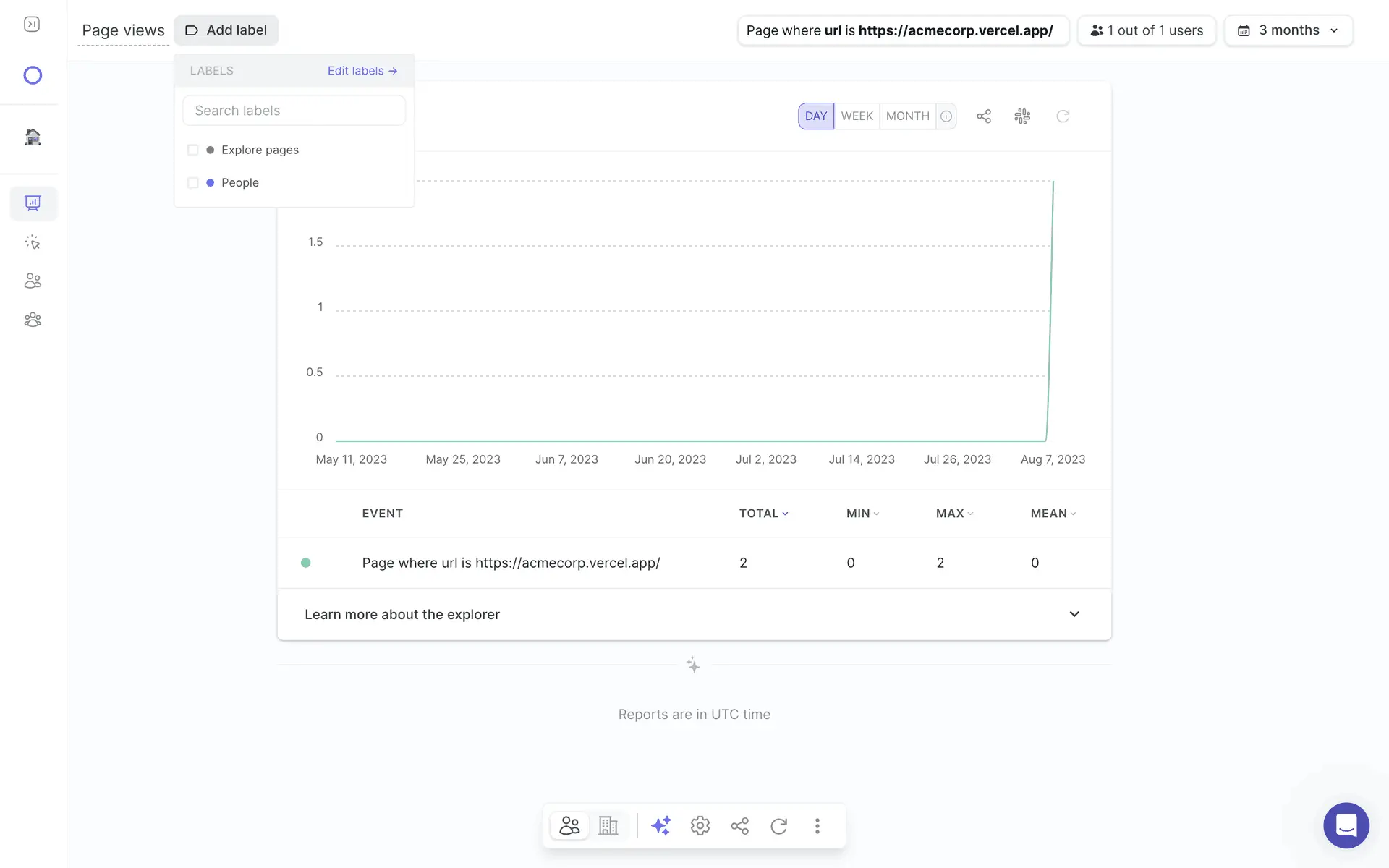
Task: Click the Search labels input field
Action: coord(294,111)
